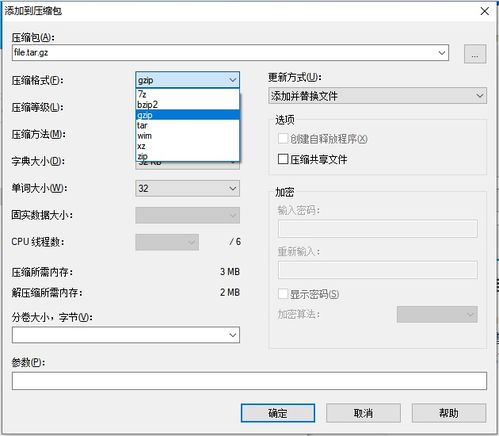Select wim archive format option
Image resolution: width=499 pixels, height=436 pixels.
(x=188, y=136)
